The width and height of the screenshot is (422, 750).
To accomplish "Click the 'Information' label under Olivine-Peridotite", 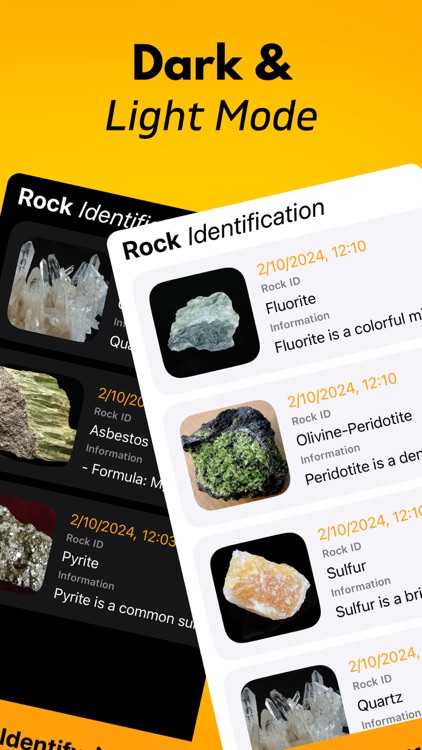I will 330,453.
